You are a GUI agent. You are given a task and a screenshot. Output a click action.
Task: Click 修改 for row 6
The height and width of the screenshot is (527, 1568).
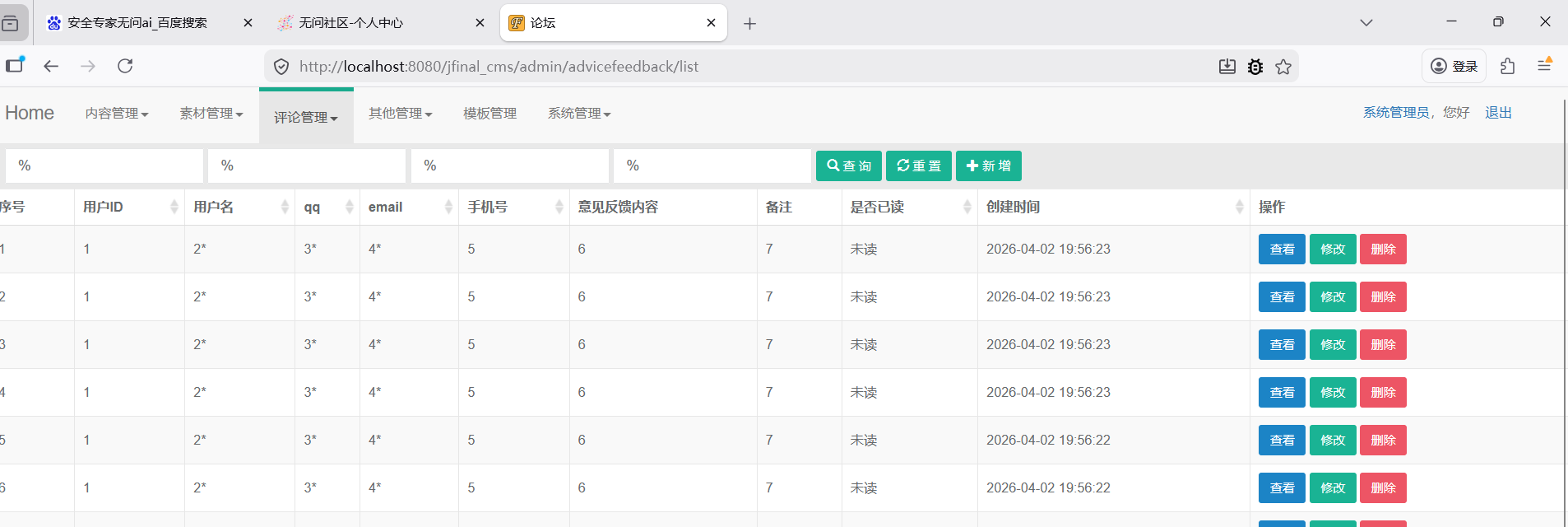click(1333, 488)
